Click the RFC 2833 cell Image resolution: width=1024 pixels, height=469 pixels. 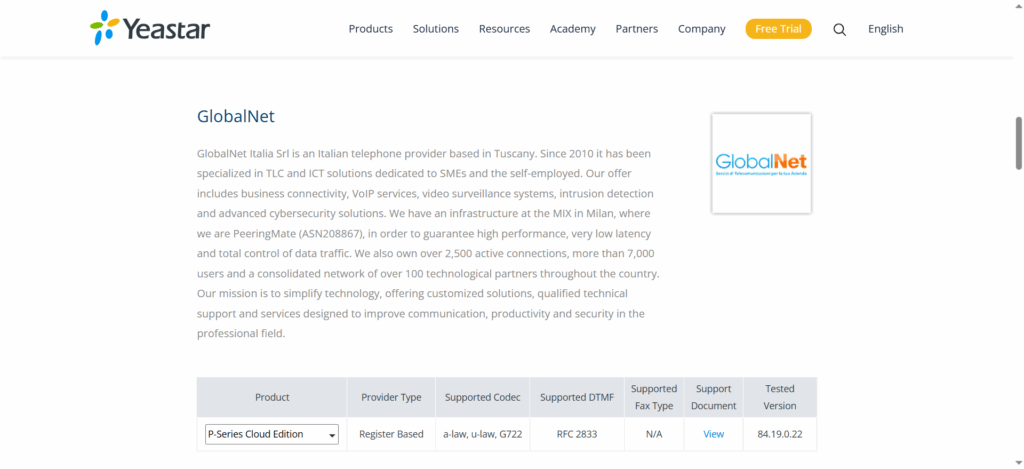click(577, 434)
